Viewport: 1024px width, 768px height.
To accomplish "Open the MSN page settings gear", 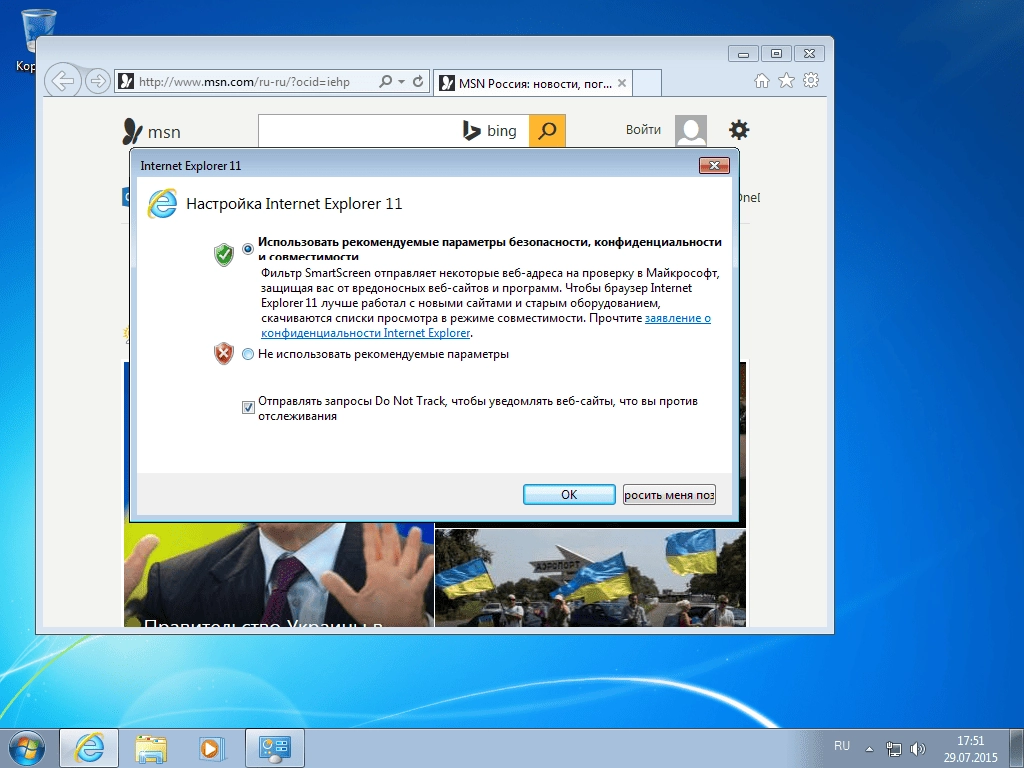I will [739, 130].
